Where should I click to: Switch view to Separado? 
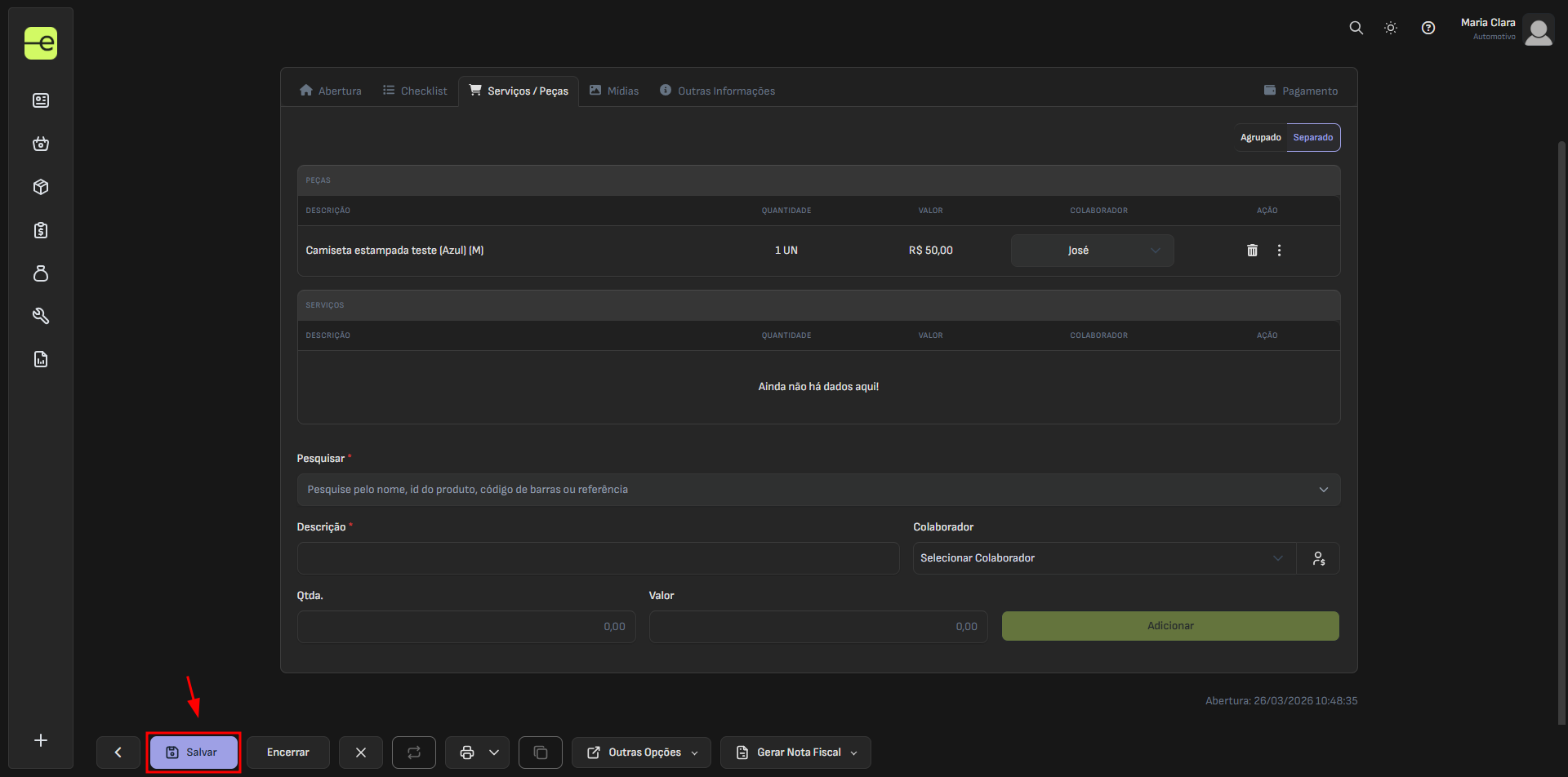[x=1312, y=138]
